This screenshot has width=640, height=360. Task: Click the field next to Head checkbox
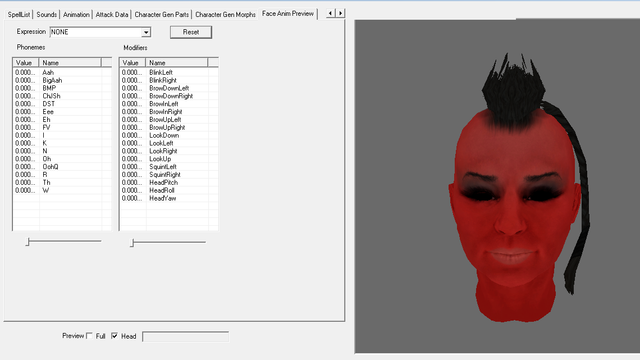(x=185, y=336)
